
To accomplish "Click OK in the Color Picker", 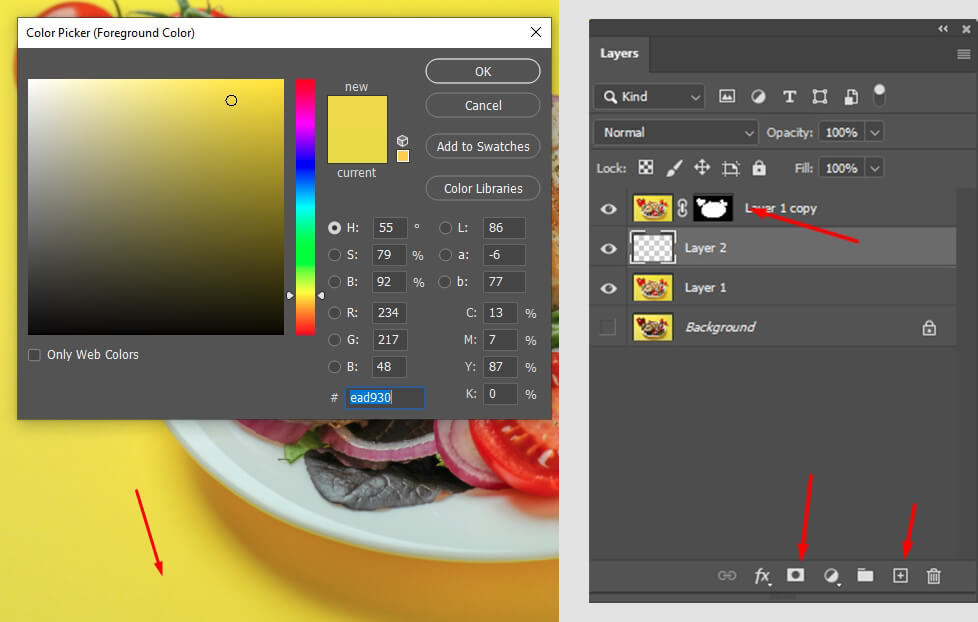I will click(x=483, y=71).
